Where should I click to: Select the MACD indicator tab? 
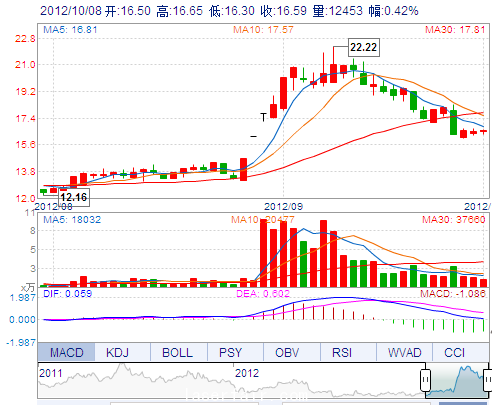click(66, 352)
